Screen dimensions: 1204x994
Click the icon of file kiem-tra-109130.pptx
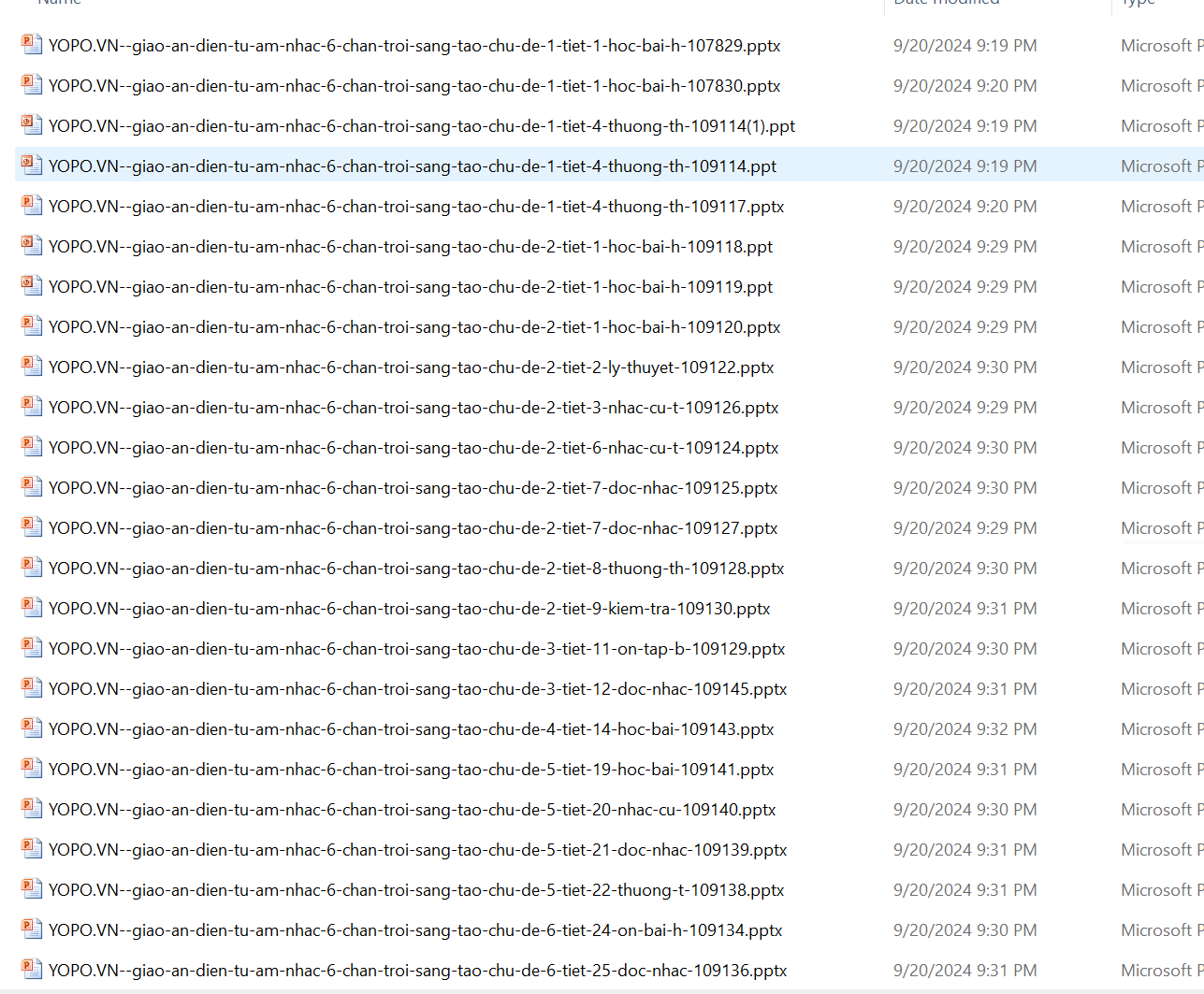[32, 608]
